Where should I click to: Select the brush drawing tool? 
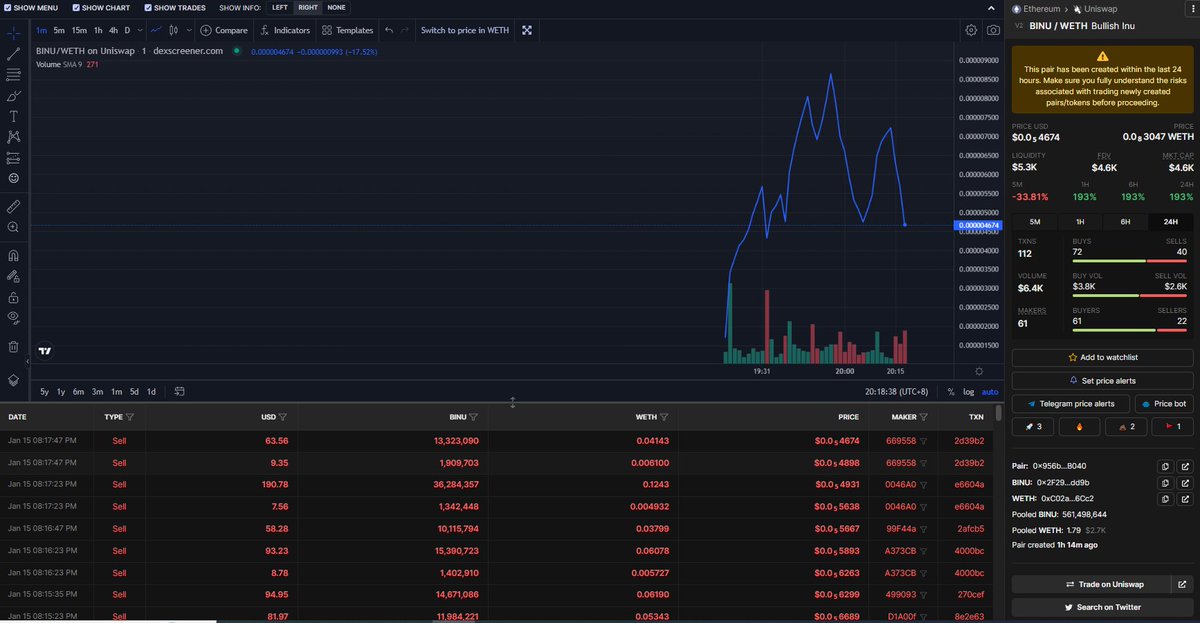tap(14, 96)
